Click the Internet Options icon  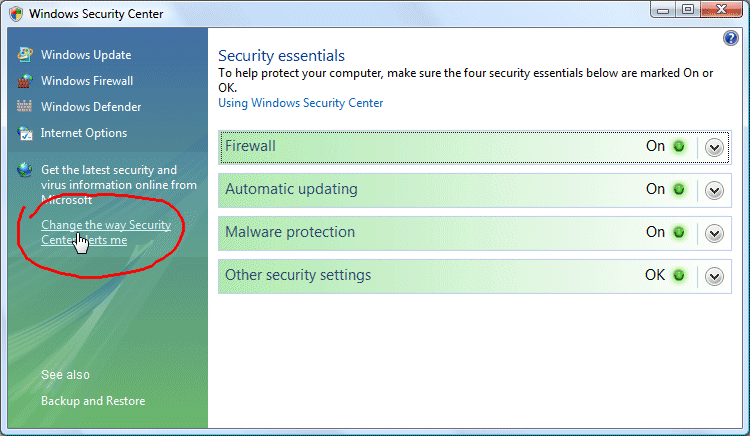point(25,133)
